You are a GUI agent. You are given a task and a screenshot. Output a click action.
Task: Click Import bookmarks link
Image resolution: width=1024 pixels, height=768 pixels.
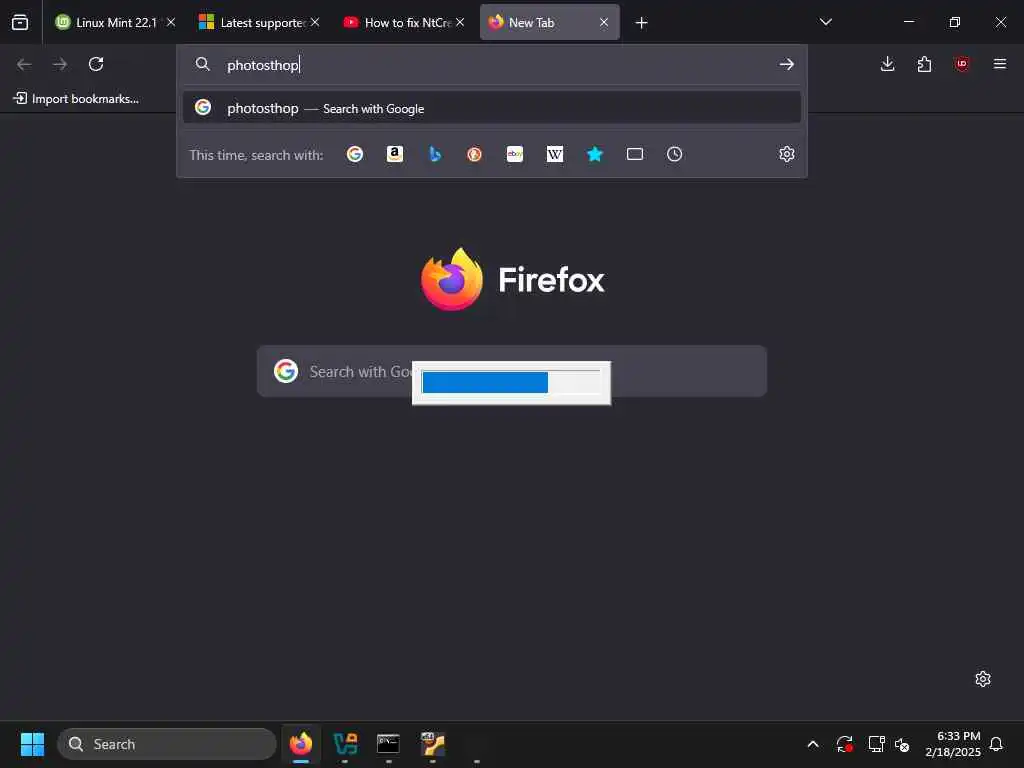[76, 99]
